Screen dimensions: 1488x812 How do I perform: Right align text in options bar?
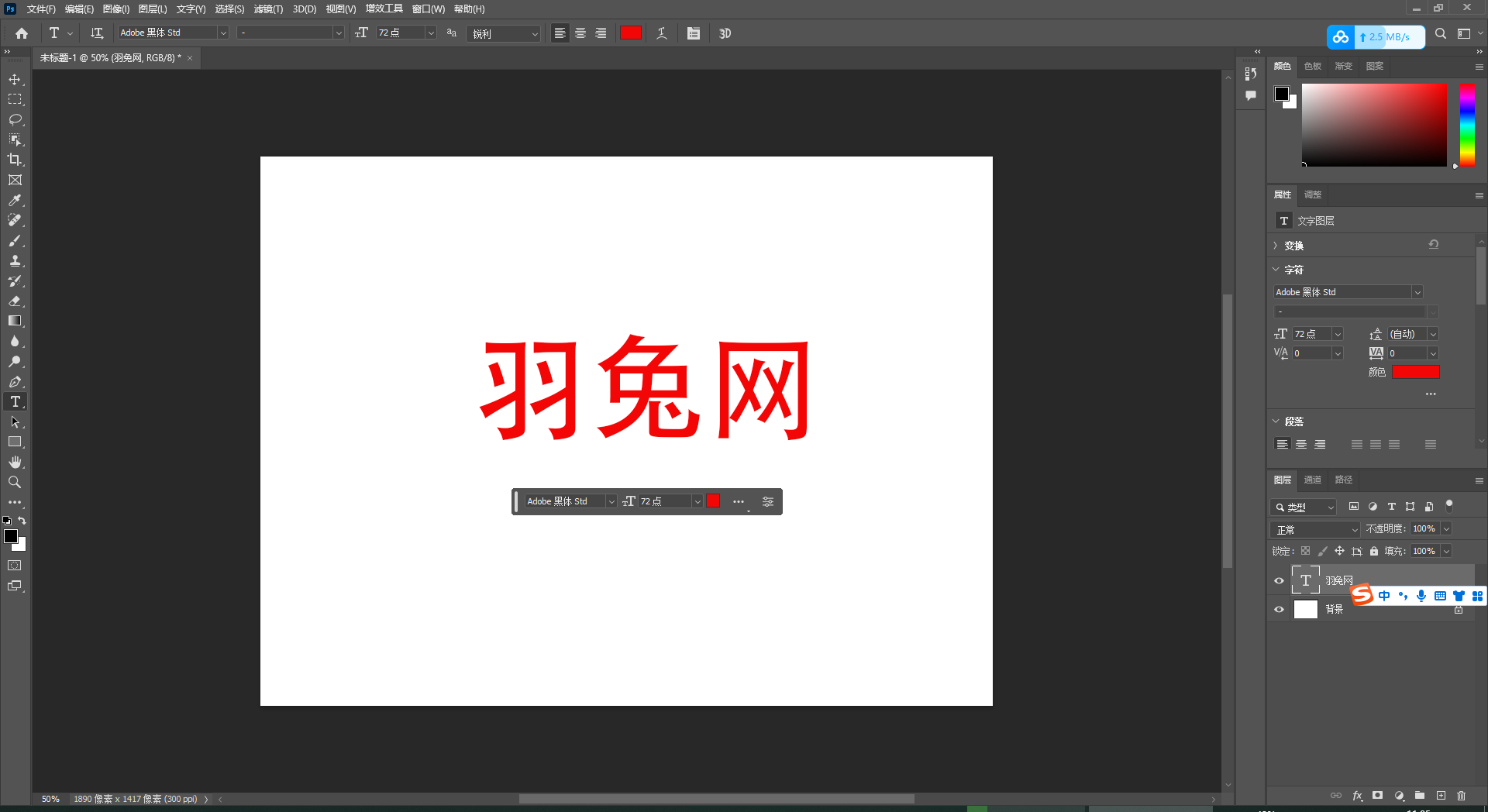[x=601, y=33]
